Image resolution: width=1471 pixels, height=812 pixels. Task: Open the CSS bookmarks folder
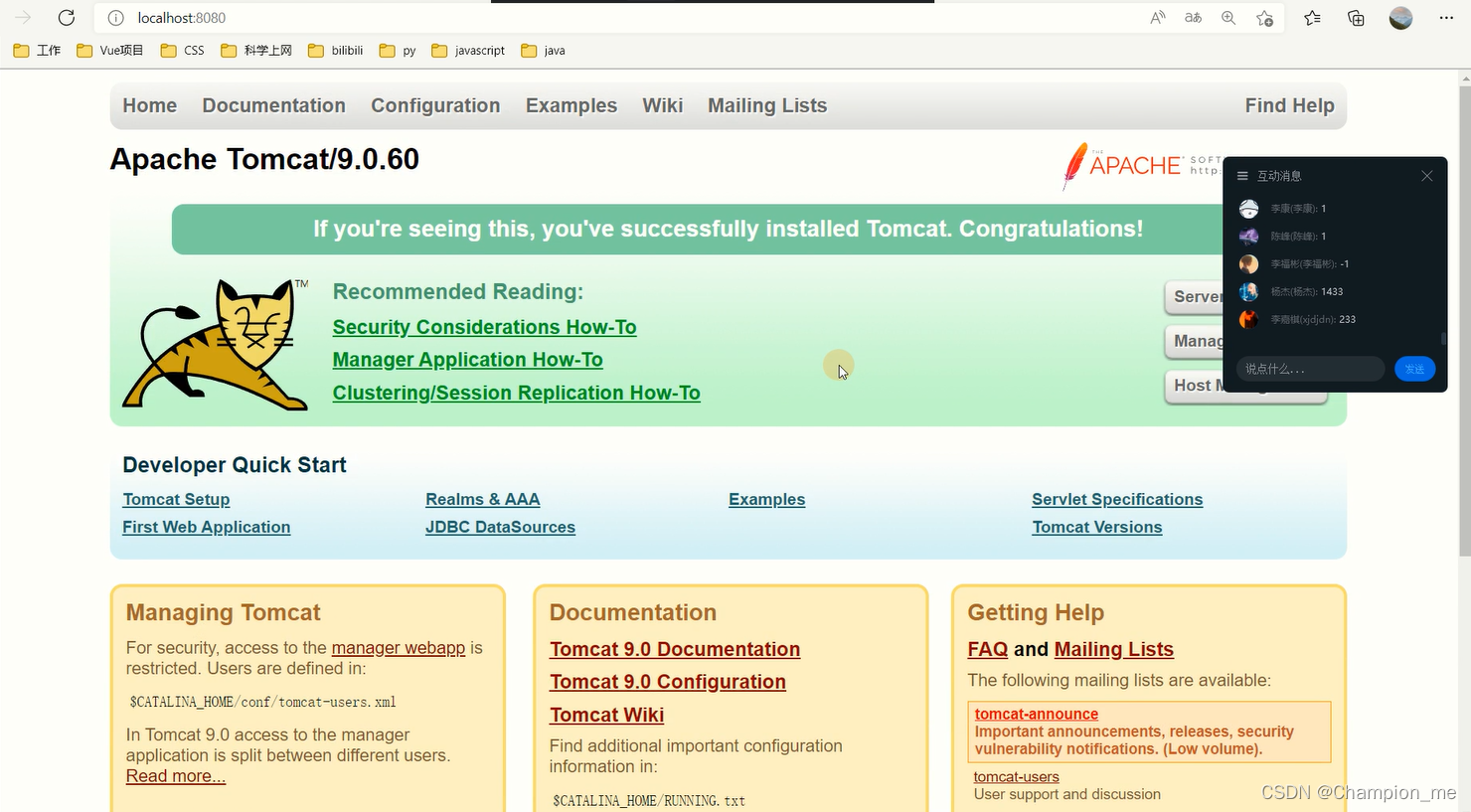183,51
